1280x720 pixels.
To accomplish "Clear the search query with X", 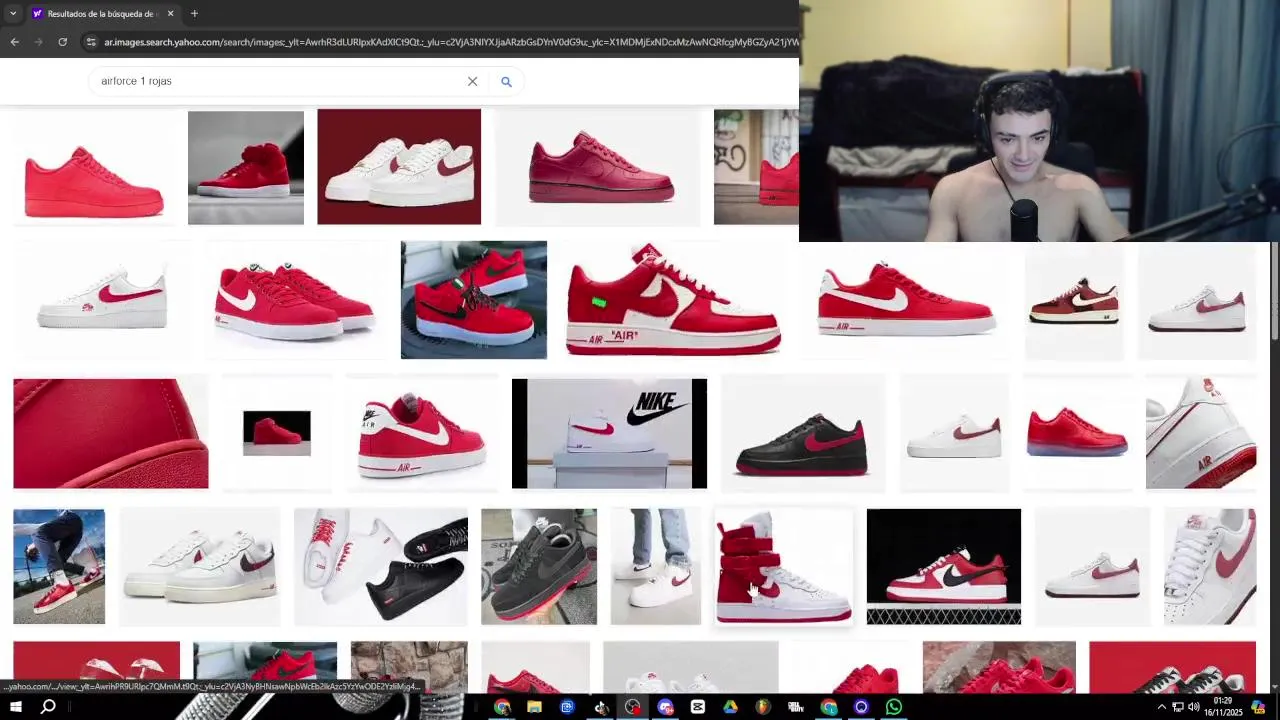I will pyautogui.click(x=472, y=81).
